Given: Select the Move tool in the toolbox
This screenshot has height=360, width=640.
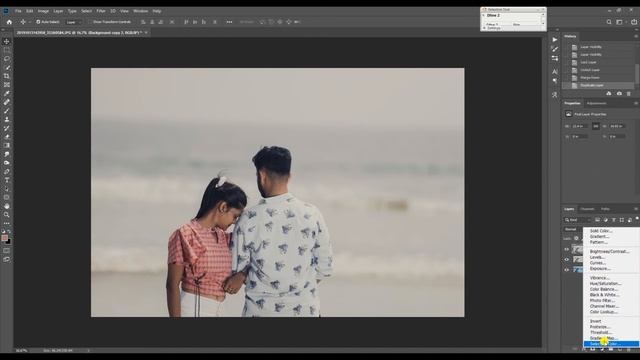Looking at the screenshot, I should [x=7, y=41].
